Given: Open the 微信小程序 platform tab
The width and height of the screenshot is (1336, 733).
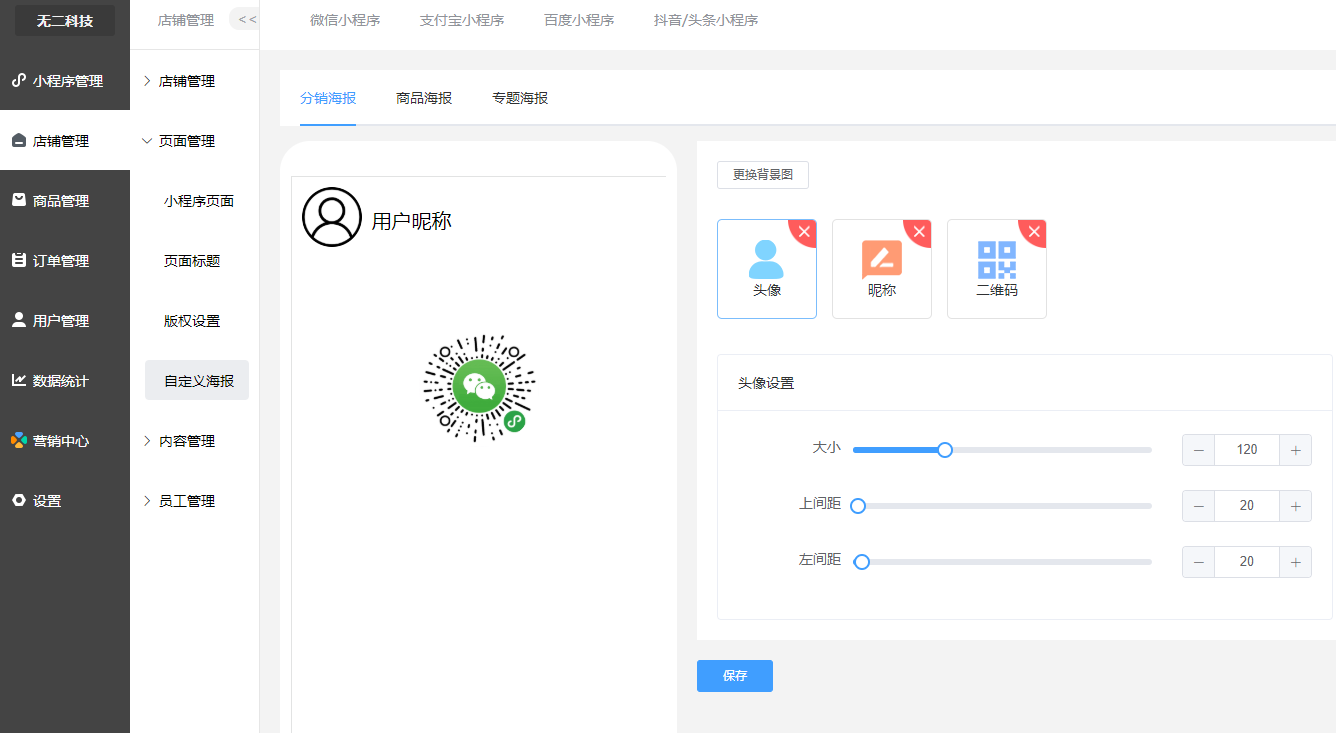Looking at the screenshot, I should coord(345,20).
